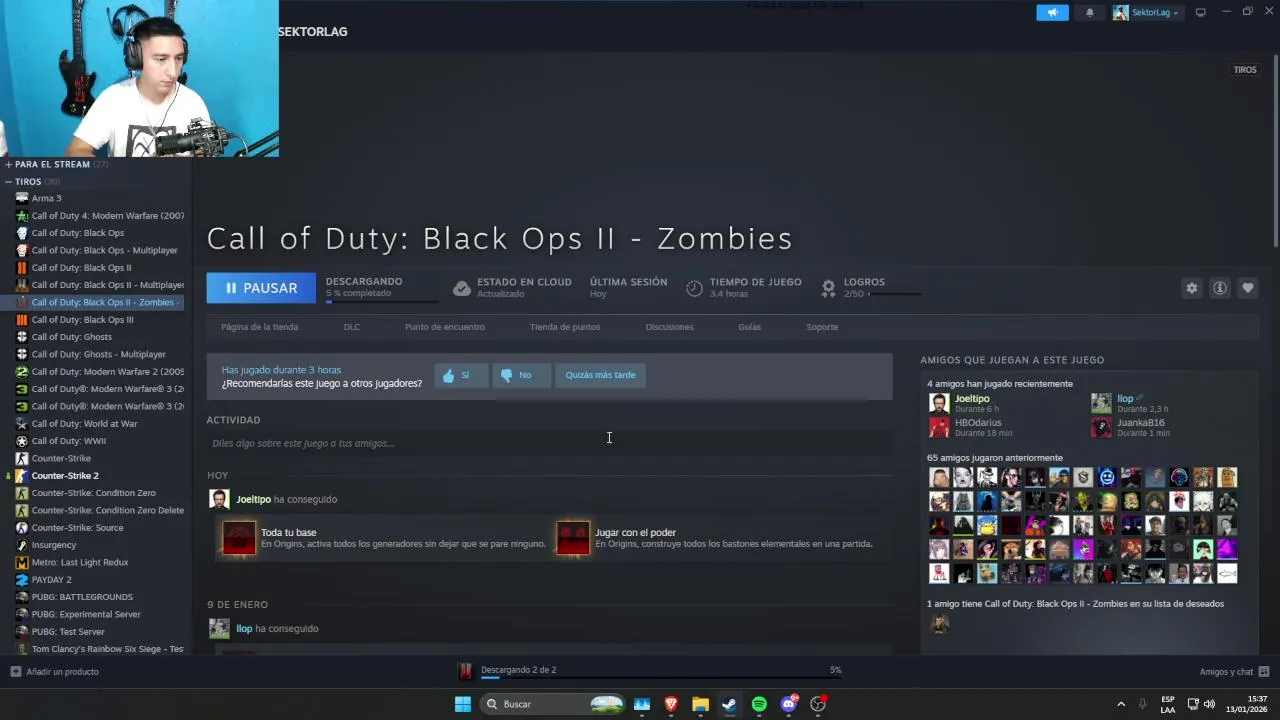Click the page vertical scrollbar
The height and width of the screenshot is (720, 1280).
point(1275,150)
